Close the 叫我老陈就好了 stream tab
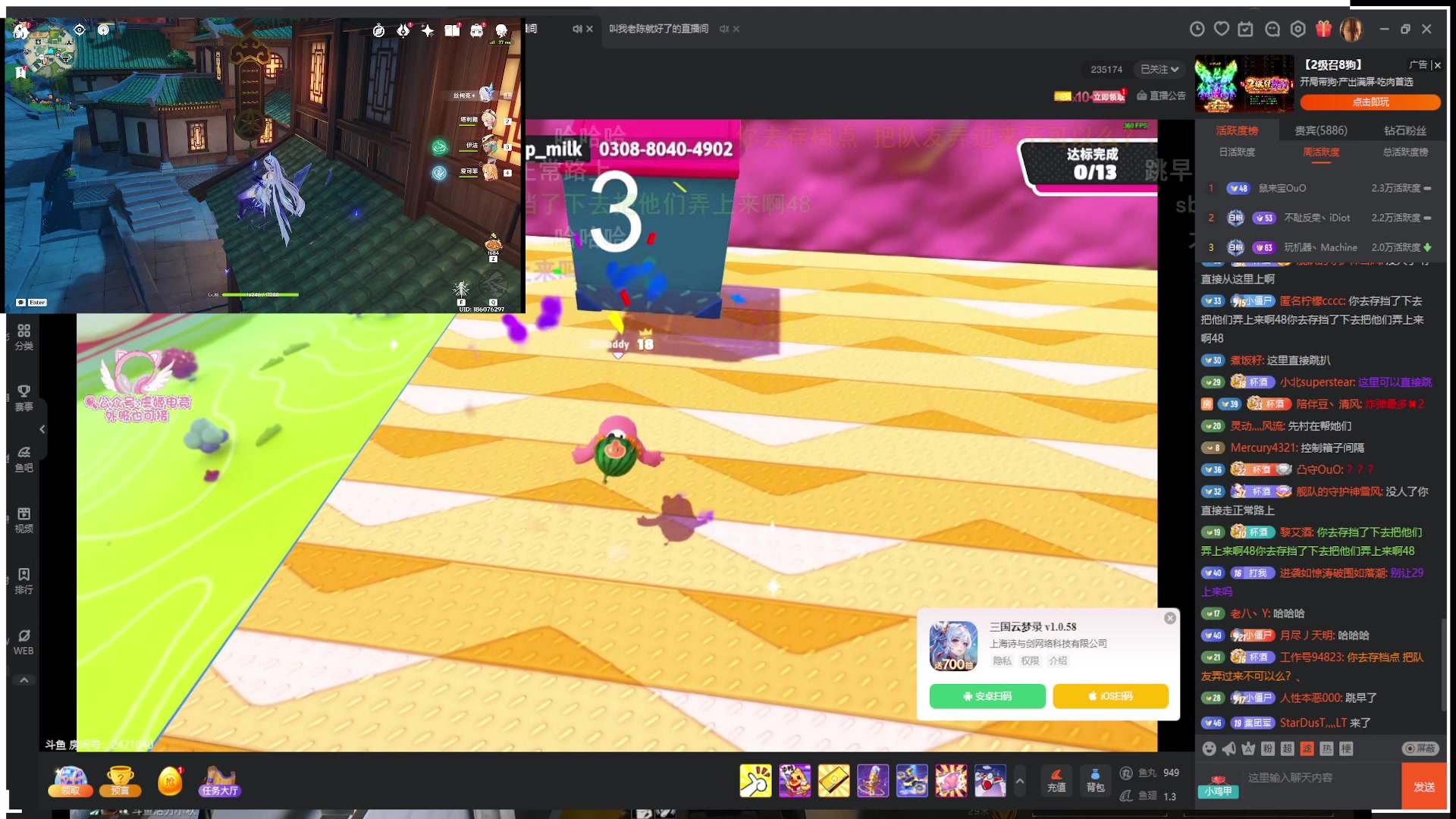Image resolution: width=1456 pixels, height=819 pixels. 736,29
